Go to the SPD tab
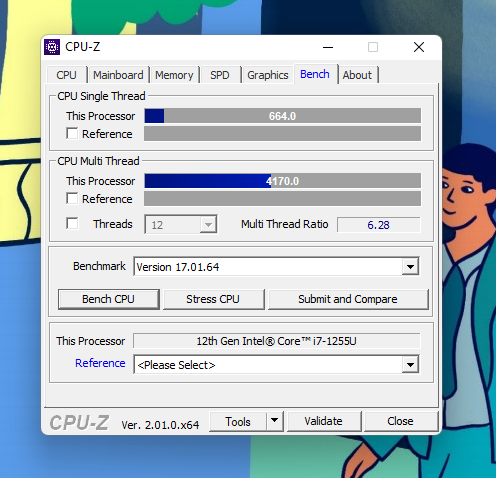This screenshot has height=478, width=496. 220,75
